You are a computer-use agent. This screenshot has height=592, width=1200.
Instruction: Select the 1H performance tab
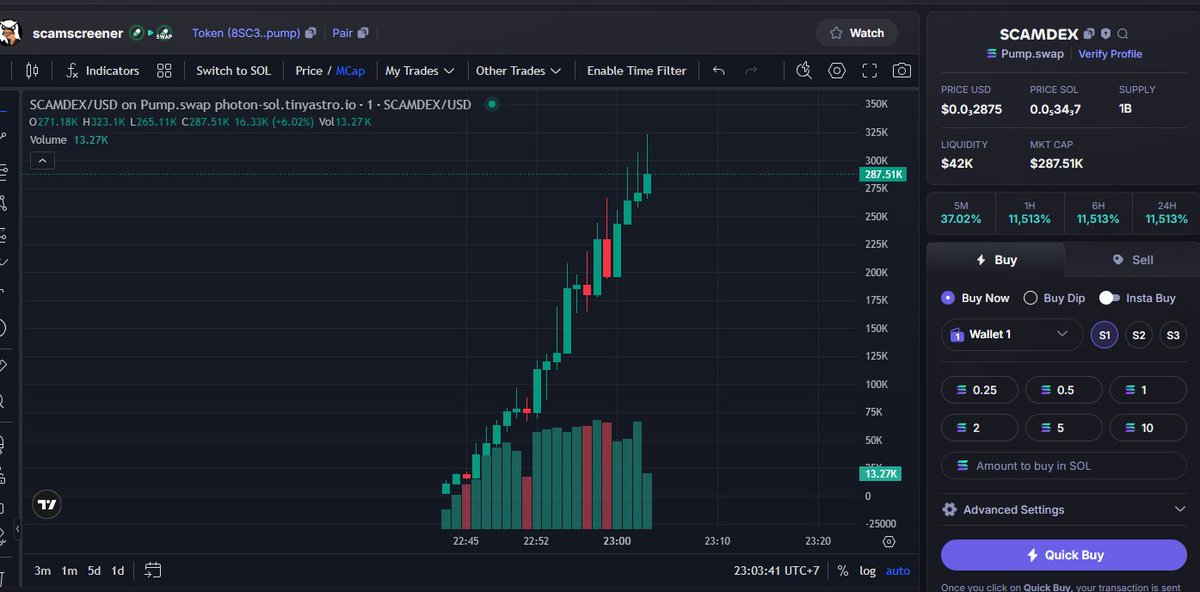click(1029, 212)
